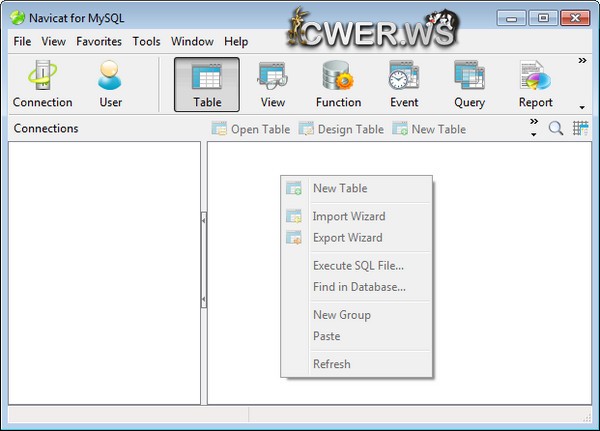Viewport: 600px width, 431px height.
Task: Expand the main toolbar overflow chevron
Action: point(582,62)
